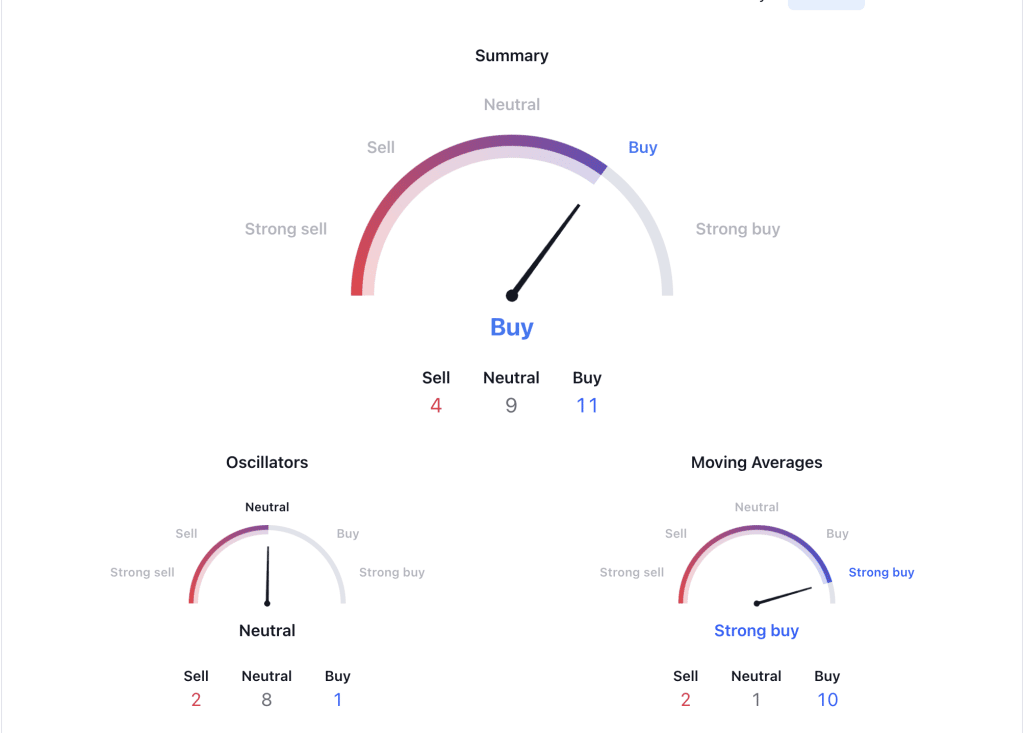Image resolution: width=1024 pixels, height=733 pixels.
Task: Click the Summary neutral count of 9
Action: point(511,406)
